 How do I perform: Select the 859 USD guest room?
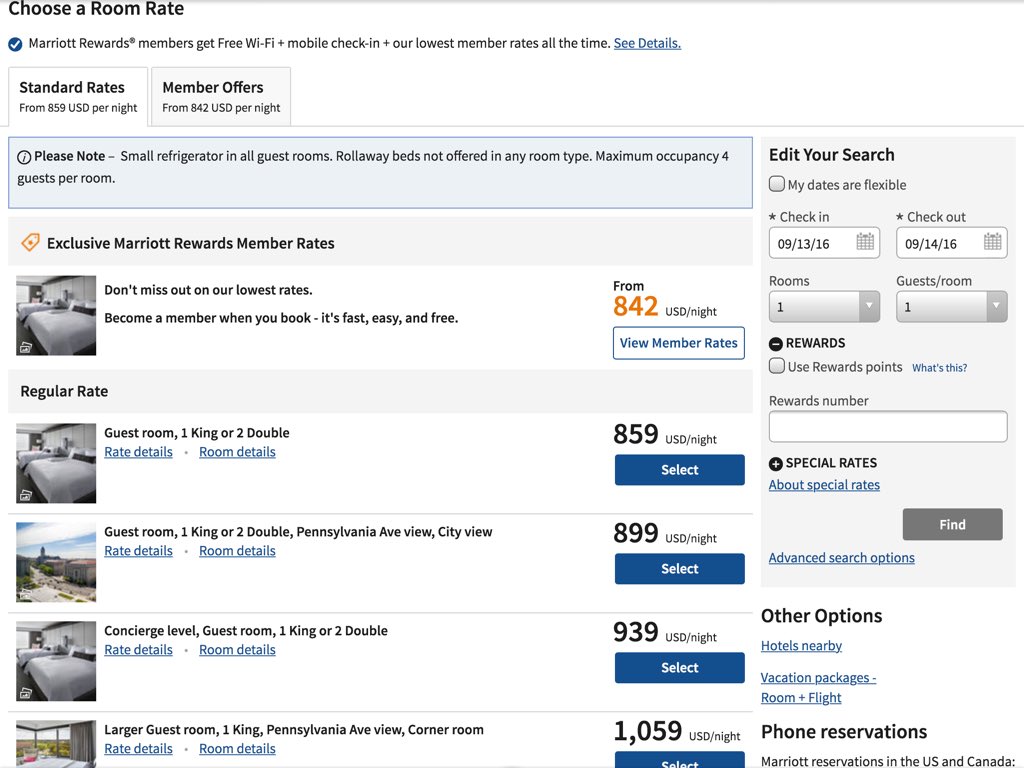(x=679, y=470)
